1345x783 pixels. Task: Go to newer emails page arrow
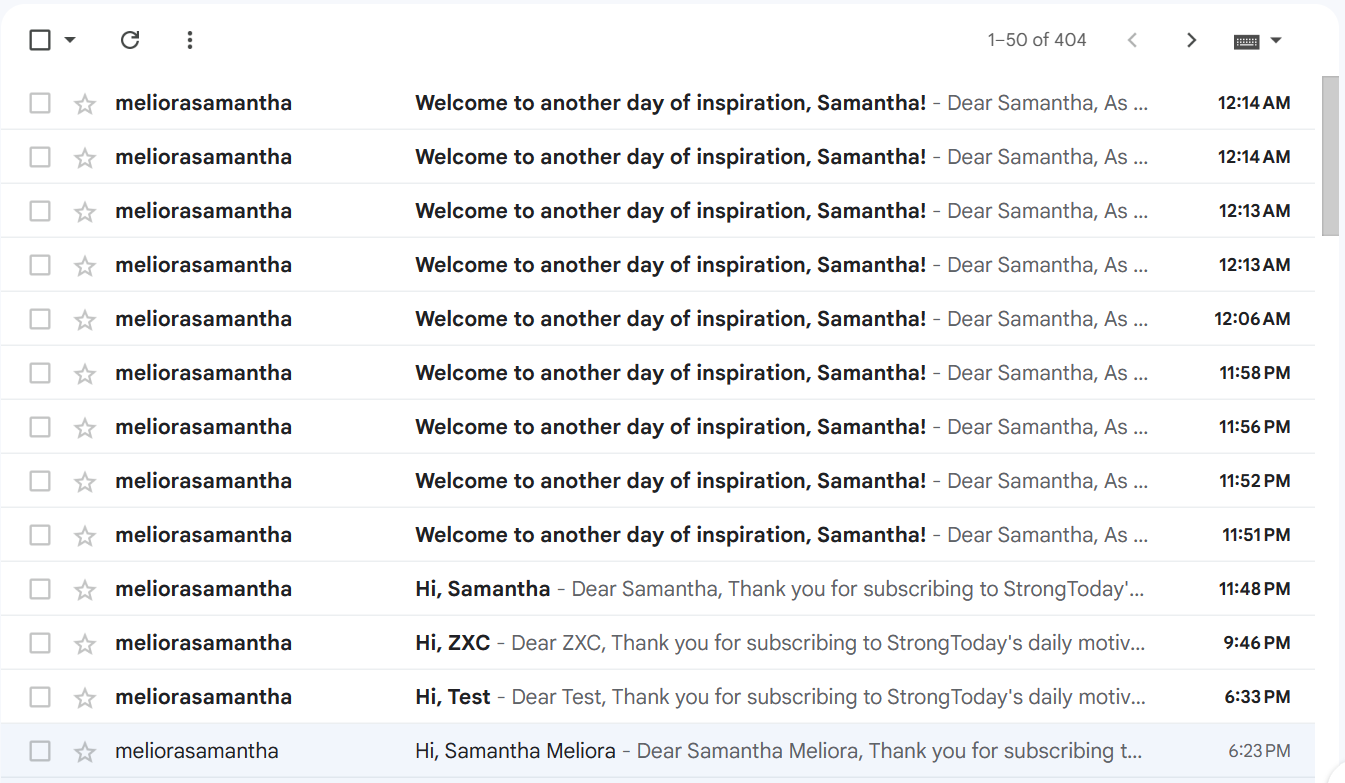1132,40
